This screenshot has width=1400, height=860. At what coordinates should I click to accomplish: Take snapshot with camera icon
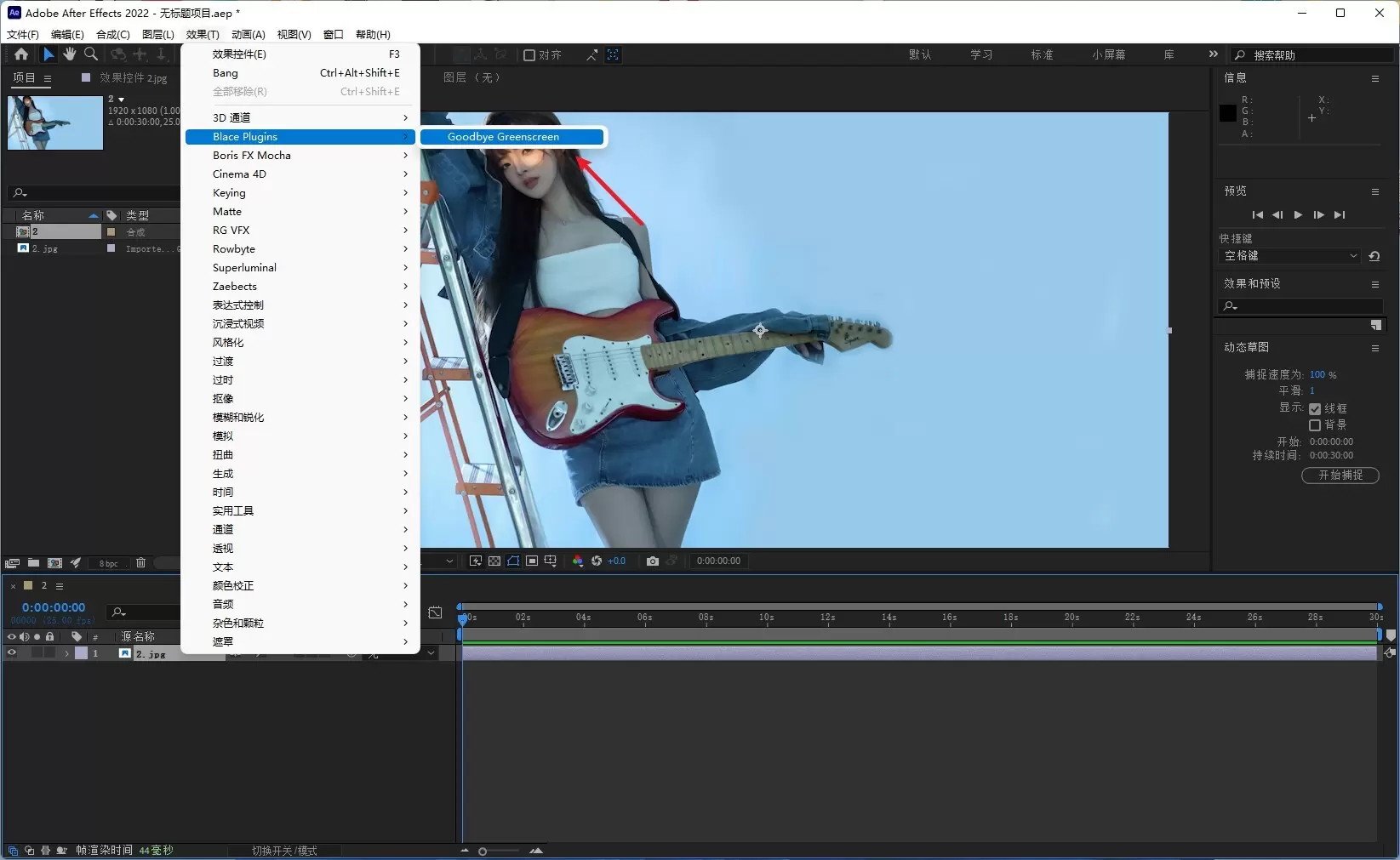pos(653,561)
